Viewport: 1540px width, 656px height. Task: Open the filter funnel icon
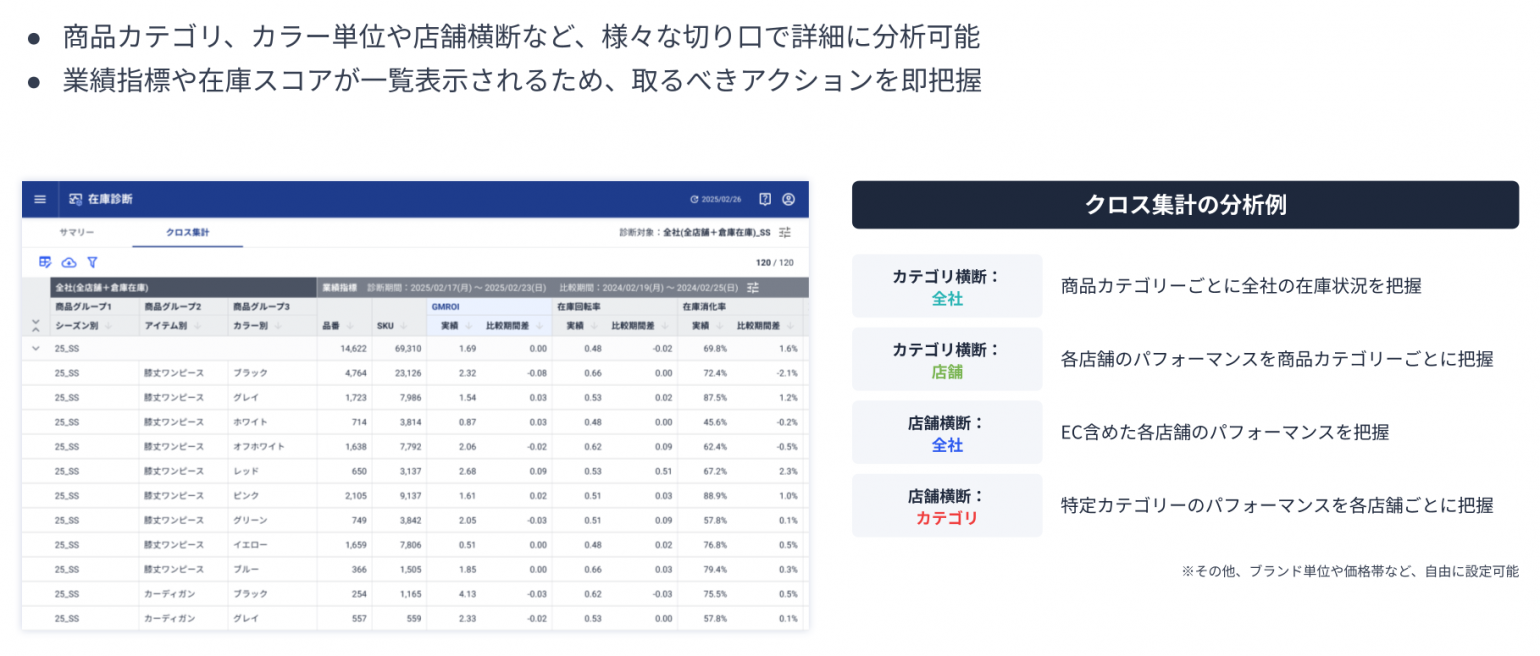pos(92,262)
